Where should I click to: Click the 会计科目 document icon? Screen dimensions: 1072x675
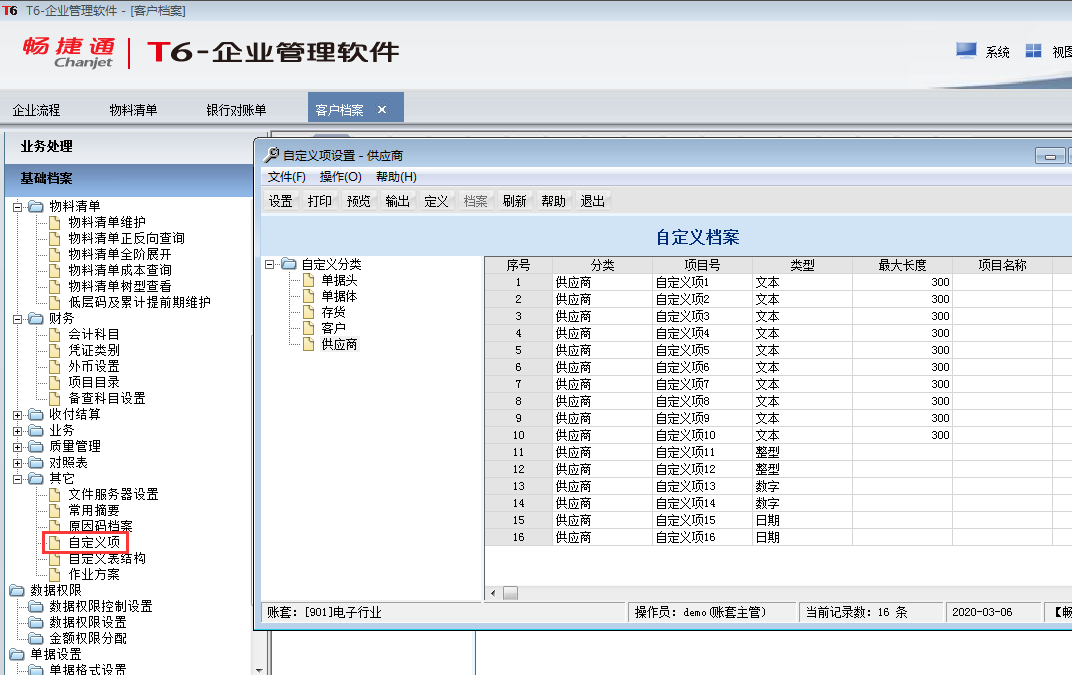(x=55, y=334)
